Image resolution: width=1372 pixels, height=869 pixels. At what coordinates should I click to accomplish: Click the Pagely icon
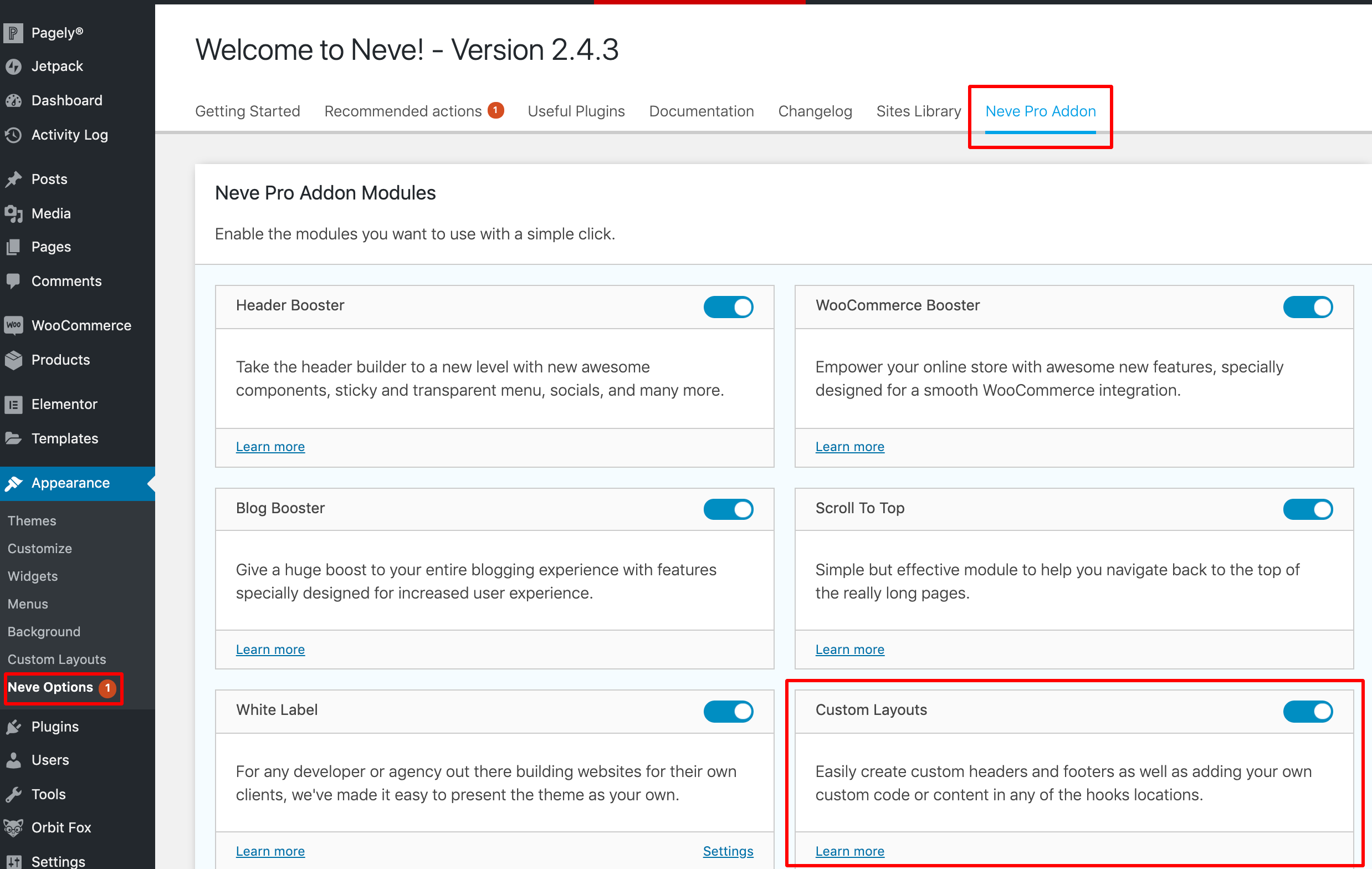click(x=13, y=32)
